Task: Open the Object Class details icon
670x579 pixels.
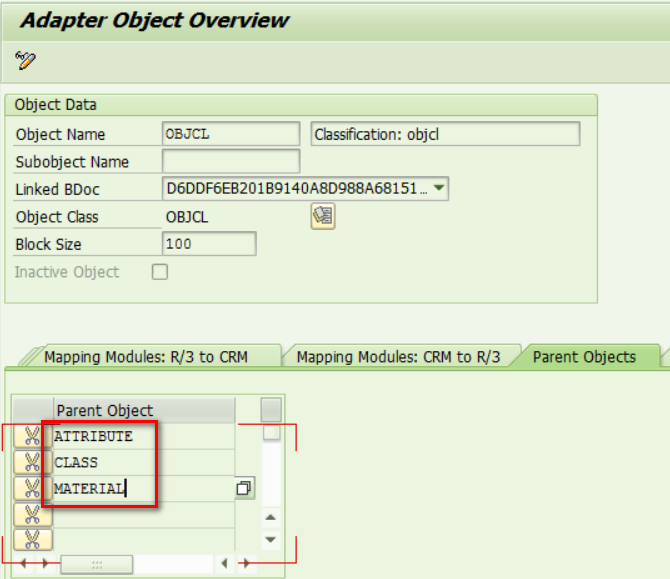Action: coord(323,216)
